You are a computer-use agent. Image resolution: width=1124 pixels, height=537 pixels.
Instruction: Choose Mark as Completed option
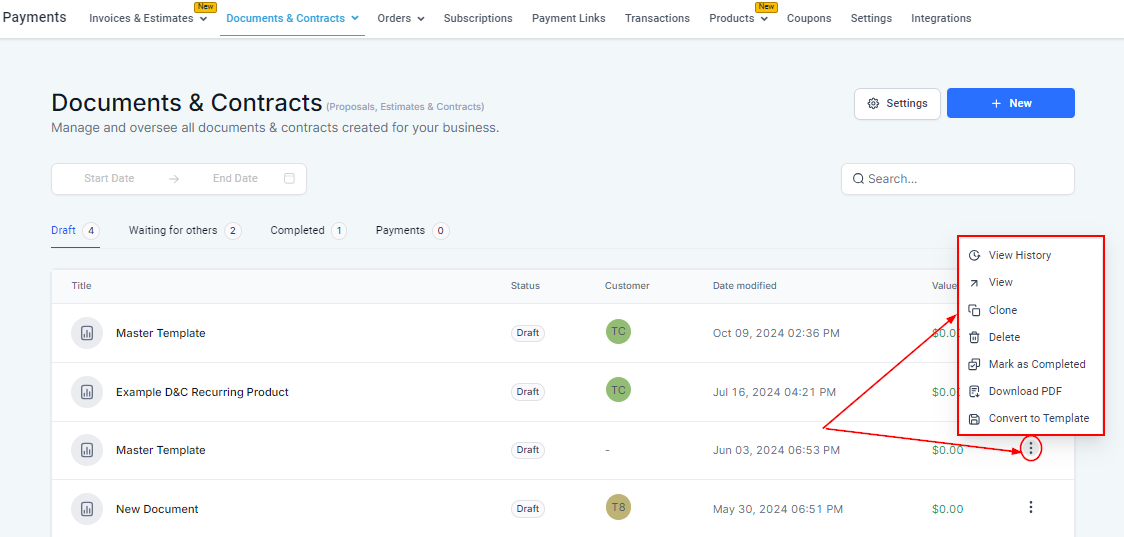pos(1036,364)
